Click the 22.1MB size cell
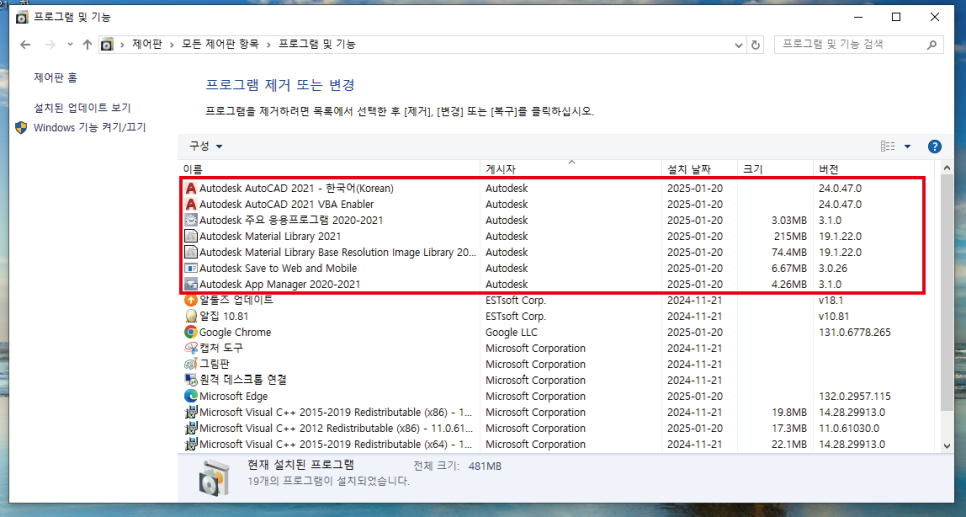This screenshot has height=517, width=966. coord(789,444)
